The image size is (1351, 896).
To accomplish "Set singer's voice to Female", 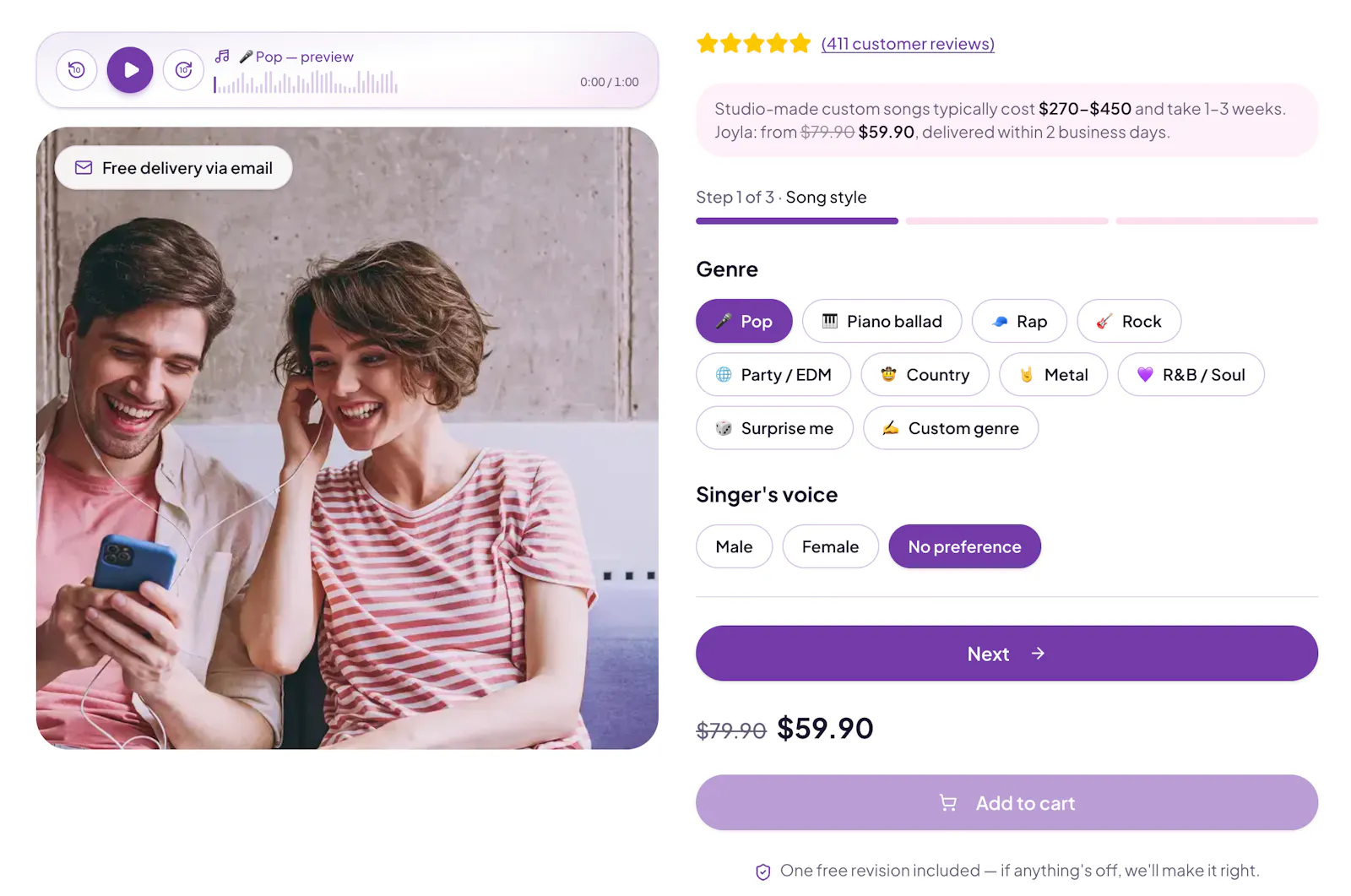I will pos(830,546).
